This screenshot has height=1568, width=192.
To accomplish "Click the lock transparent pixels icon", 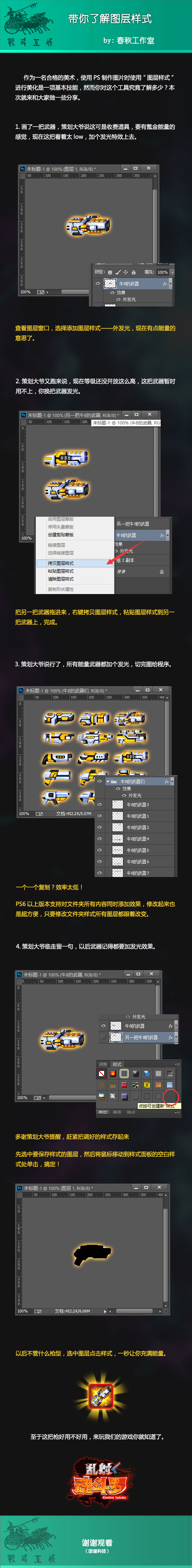I will [x=110, y=272].
